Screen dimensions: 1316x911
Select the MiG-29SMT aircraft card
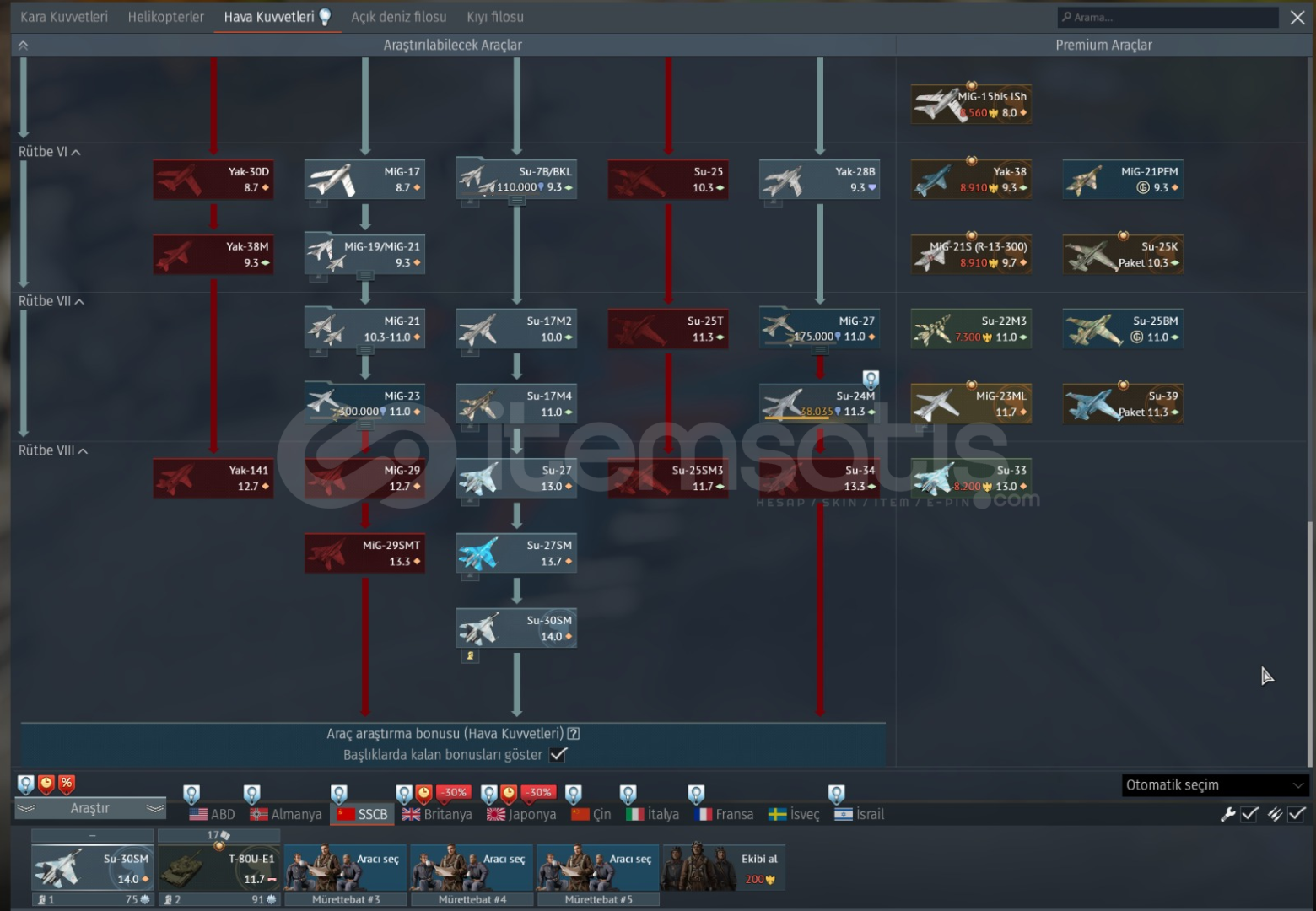[x=364, y=553]
